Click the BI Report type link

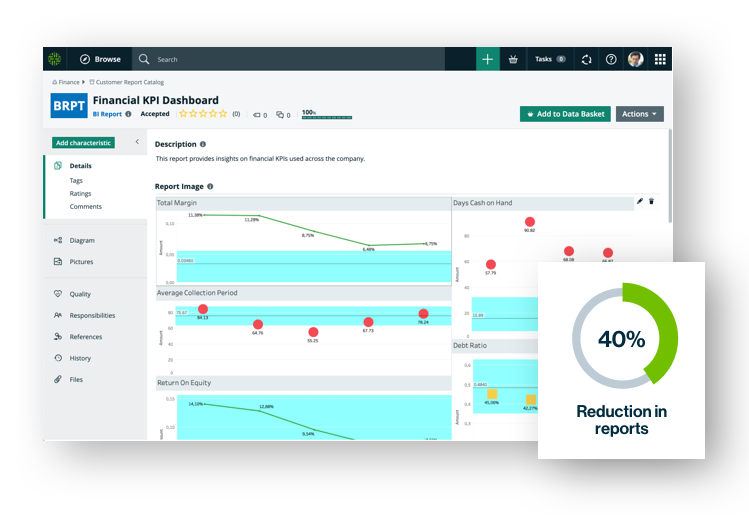pyautogui.click(x=107, y=114)
